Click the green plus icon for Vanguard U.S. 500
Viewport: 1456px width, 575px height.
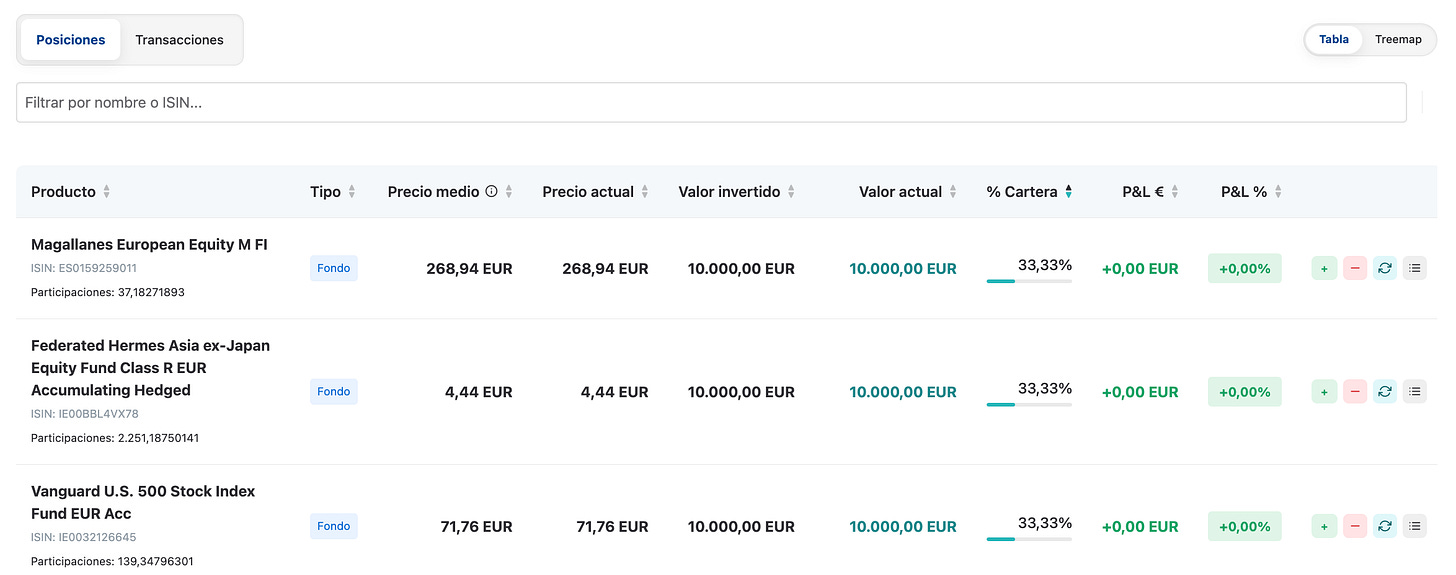pyautogui.click(x=1324, y=526)
